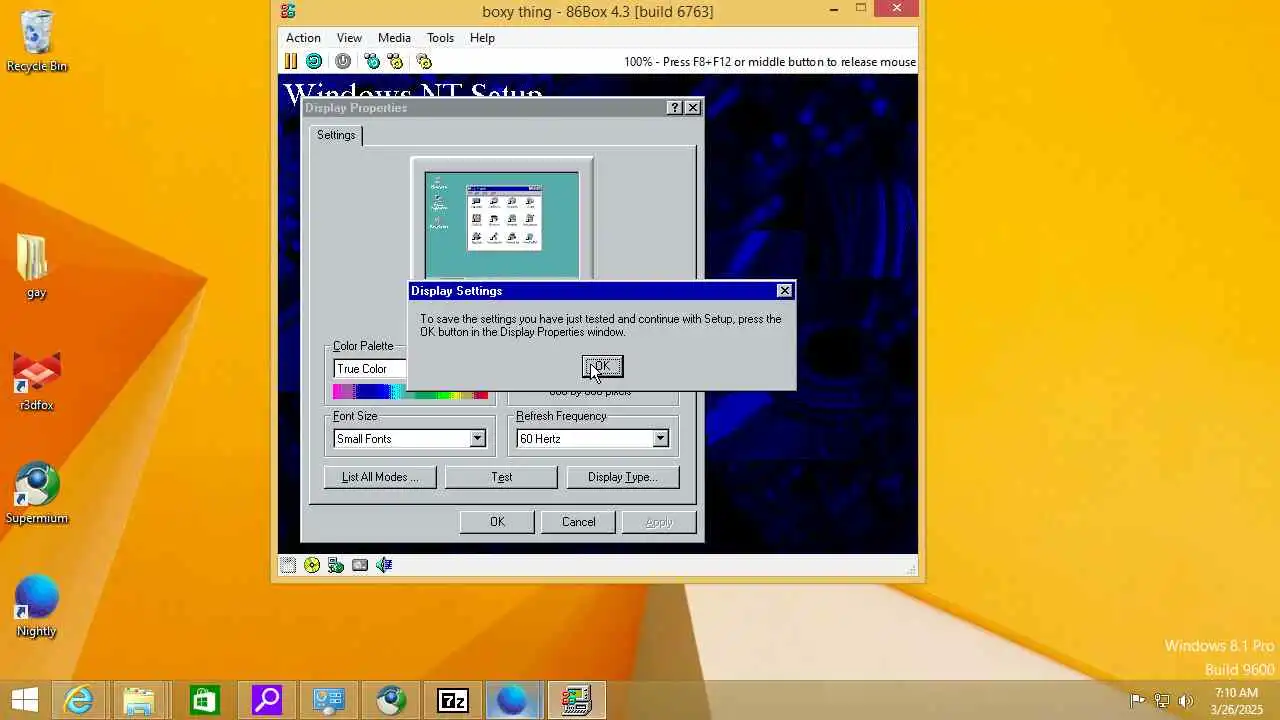The width and height of the screenshot is (1280, 720).
Task: Click the Test button
Action: [x=501, y=477]
